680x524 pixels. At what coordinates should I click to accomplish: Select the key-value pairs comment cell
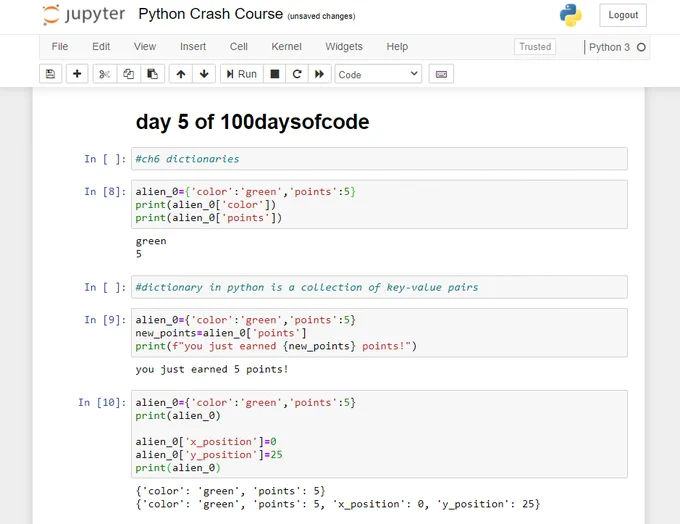(x=379, y=287)
